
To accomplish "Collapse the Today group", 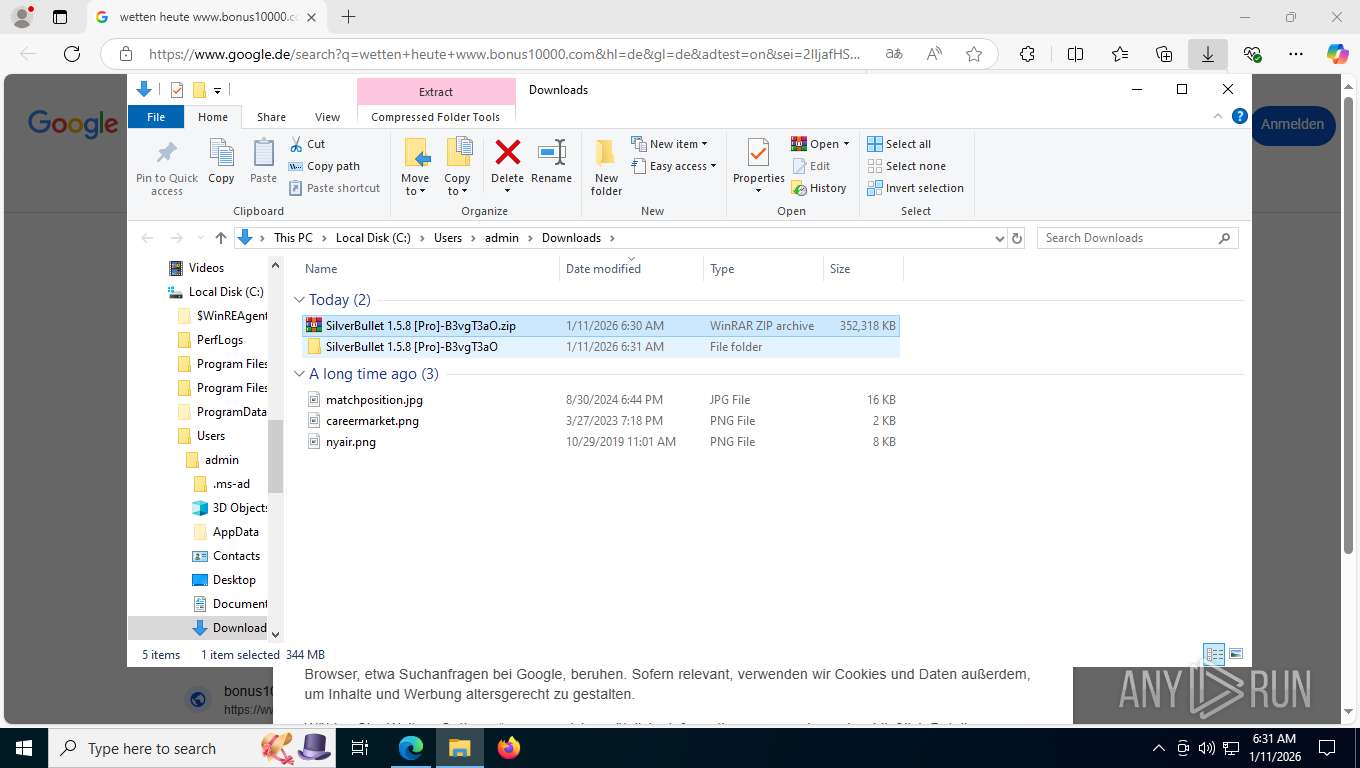I will (x=300, y=300).
